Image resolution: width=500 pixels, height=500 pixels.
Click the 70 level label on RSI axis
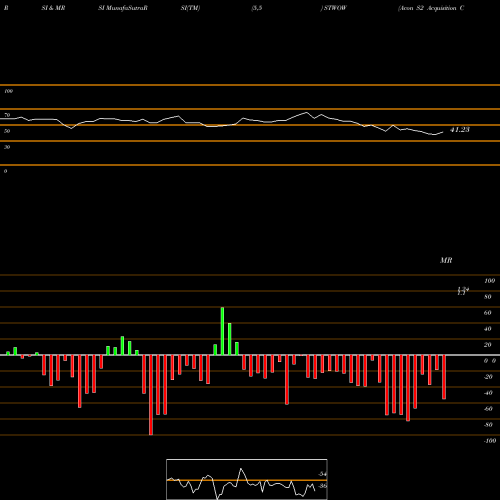click(x=7, y=115)
